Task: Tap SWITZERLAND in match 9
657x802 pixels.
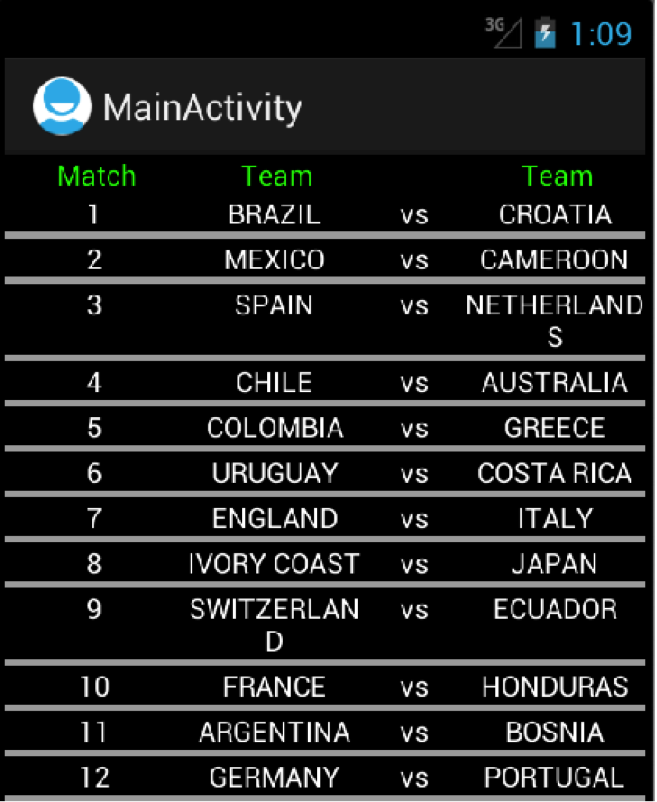Action: (x=275, y=625)
